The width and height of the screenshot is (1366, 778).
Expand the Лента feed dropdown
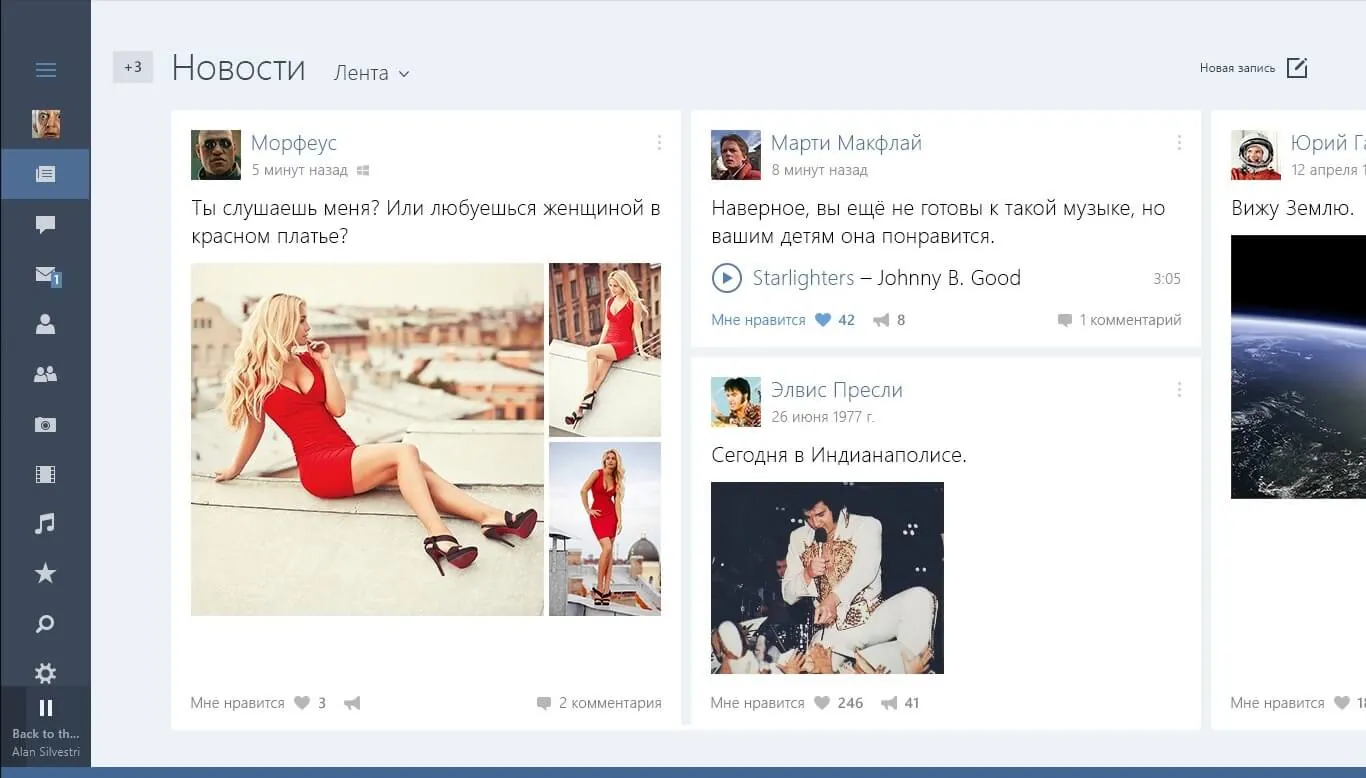coord(372,73)
